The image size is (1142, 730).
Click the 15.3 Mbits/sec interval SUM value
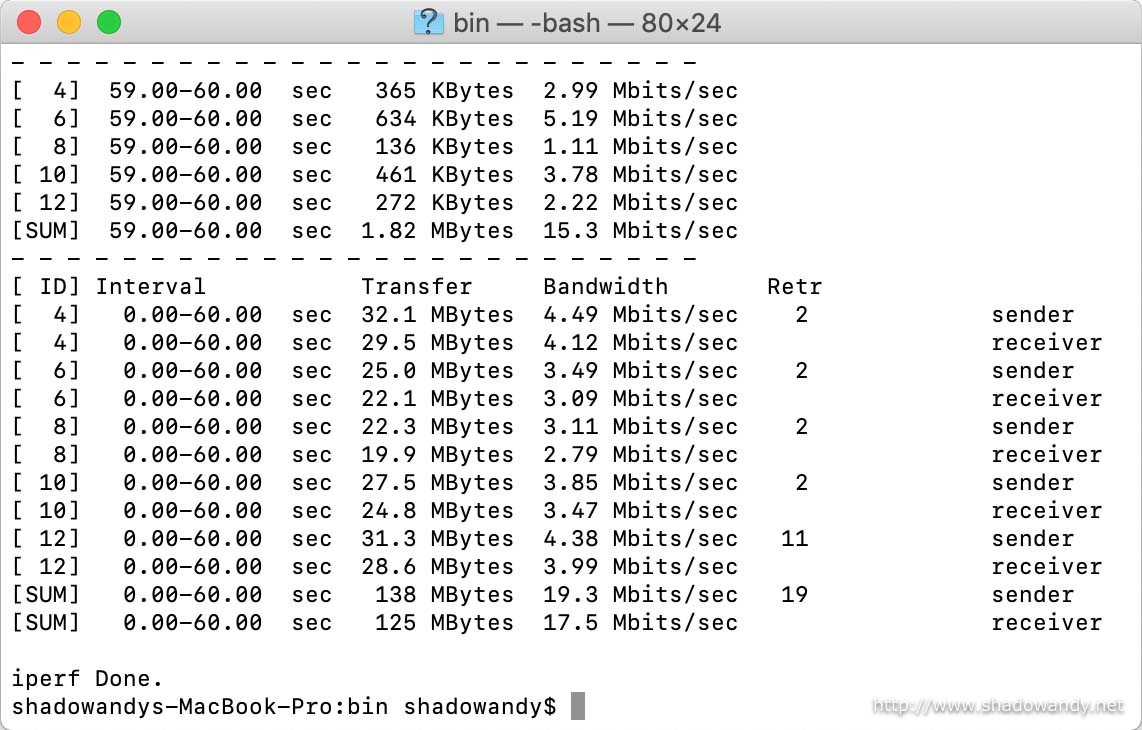coord(640,230)
